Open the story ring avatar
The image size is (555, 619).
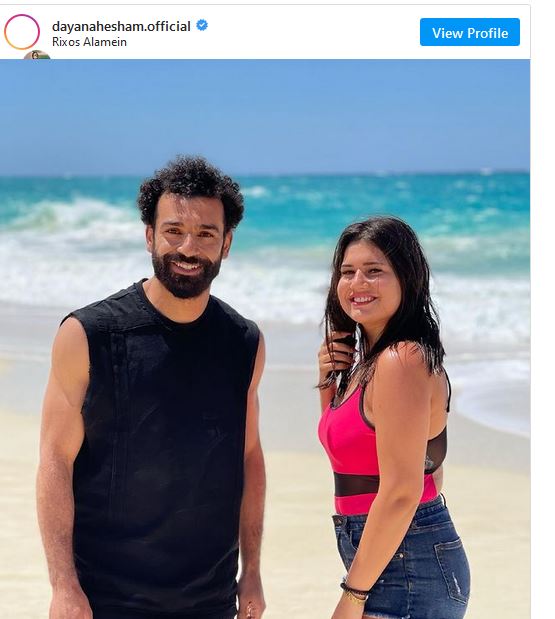click(x=22, y=32)
